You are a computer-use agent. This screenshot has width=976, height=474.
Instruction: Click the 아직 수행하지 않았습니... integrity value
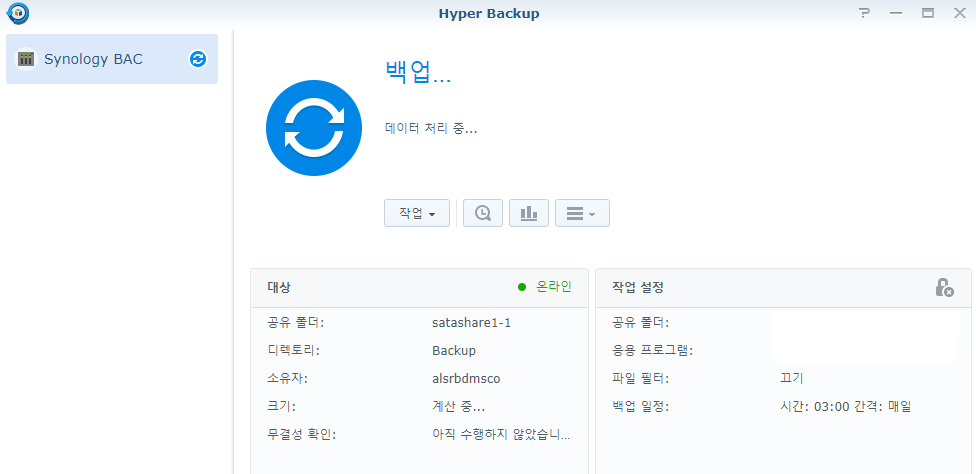501,435
